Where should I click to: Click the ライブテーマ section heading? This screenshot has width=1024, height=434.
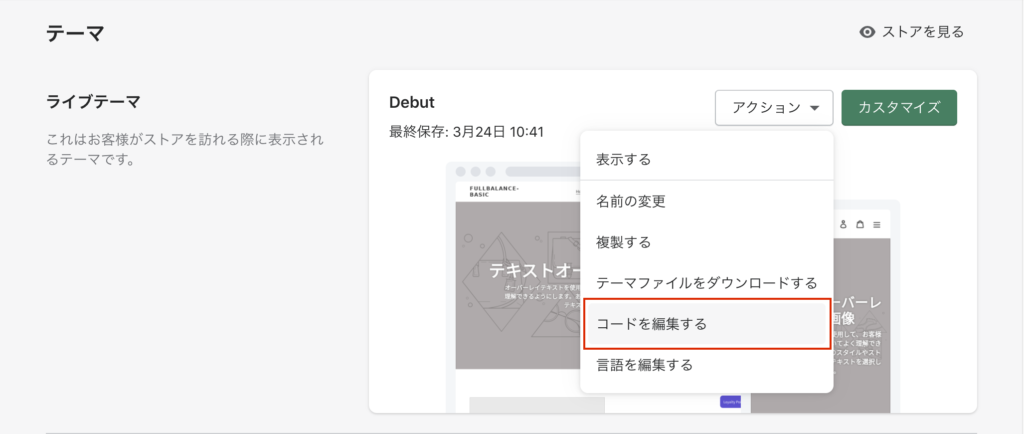click(x=93, y=102)
